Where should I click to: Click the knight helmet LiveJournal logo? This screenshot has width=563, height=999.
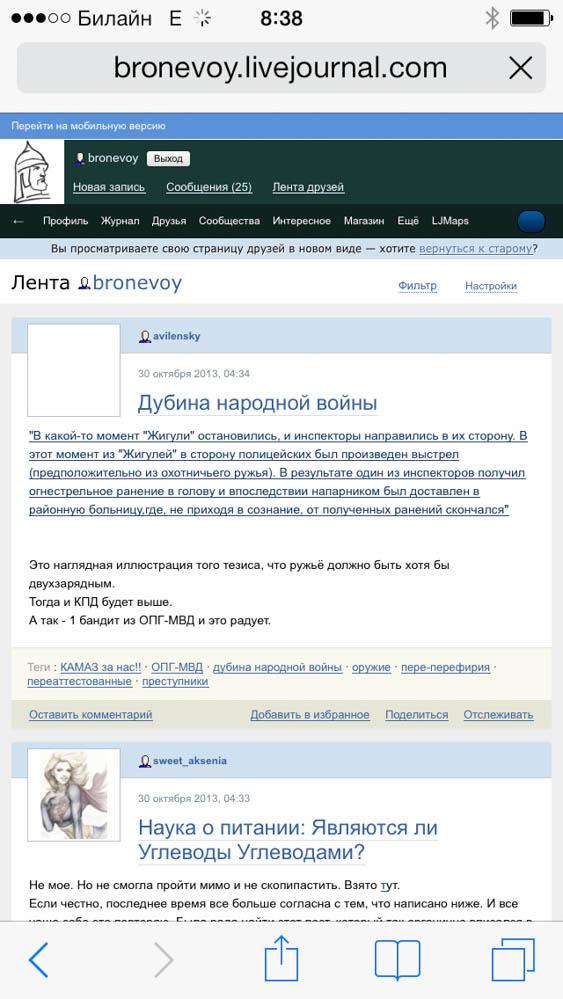32,172
